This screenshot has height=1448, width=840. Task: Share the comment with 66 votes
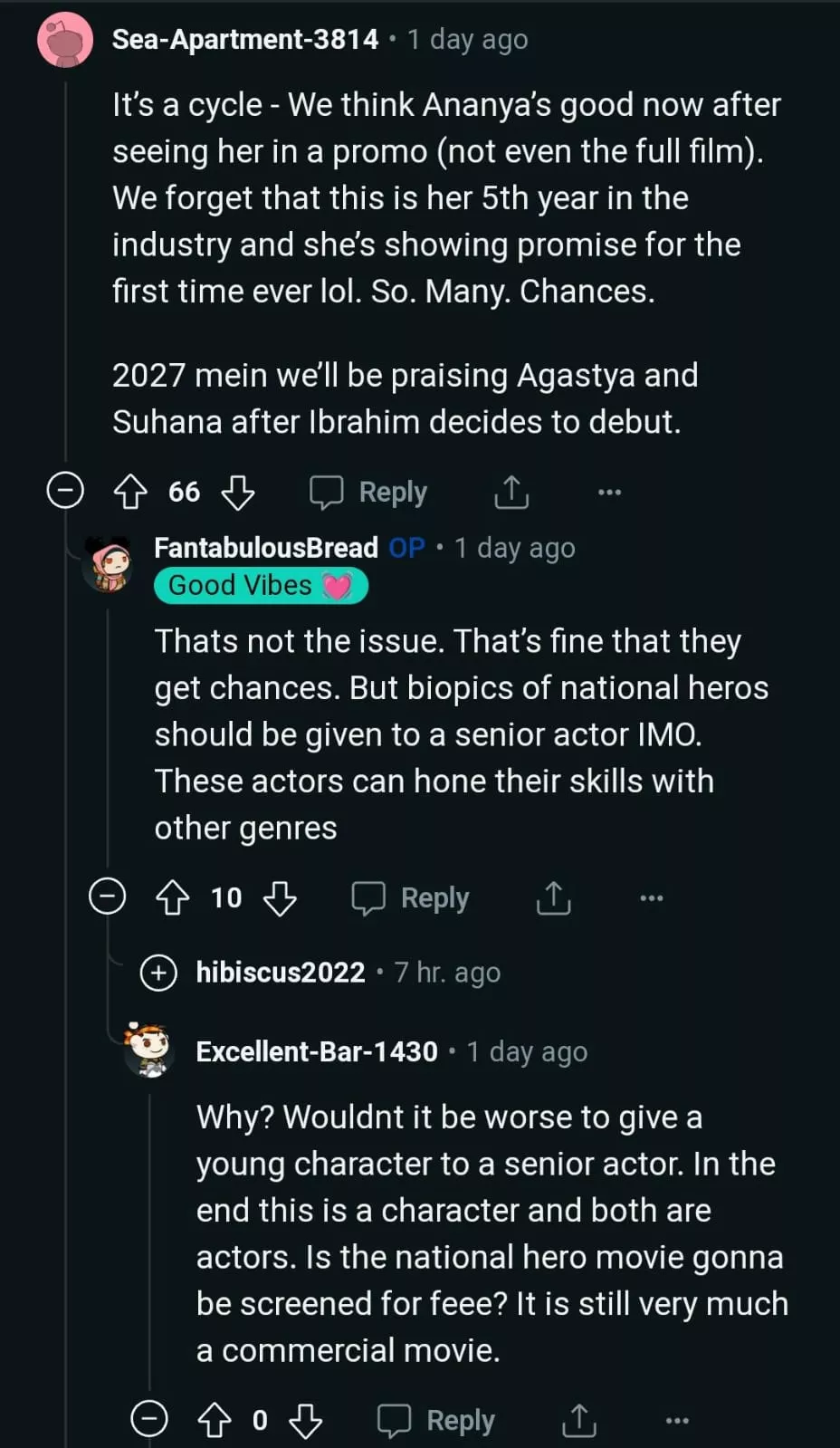511,492
